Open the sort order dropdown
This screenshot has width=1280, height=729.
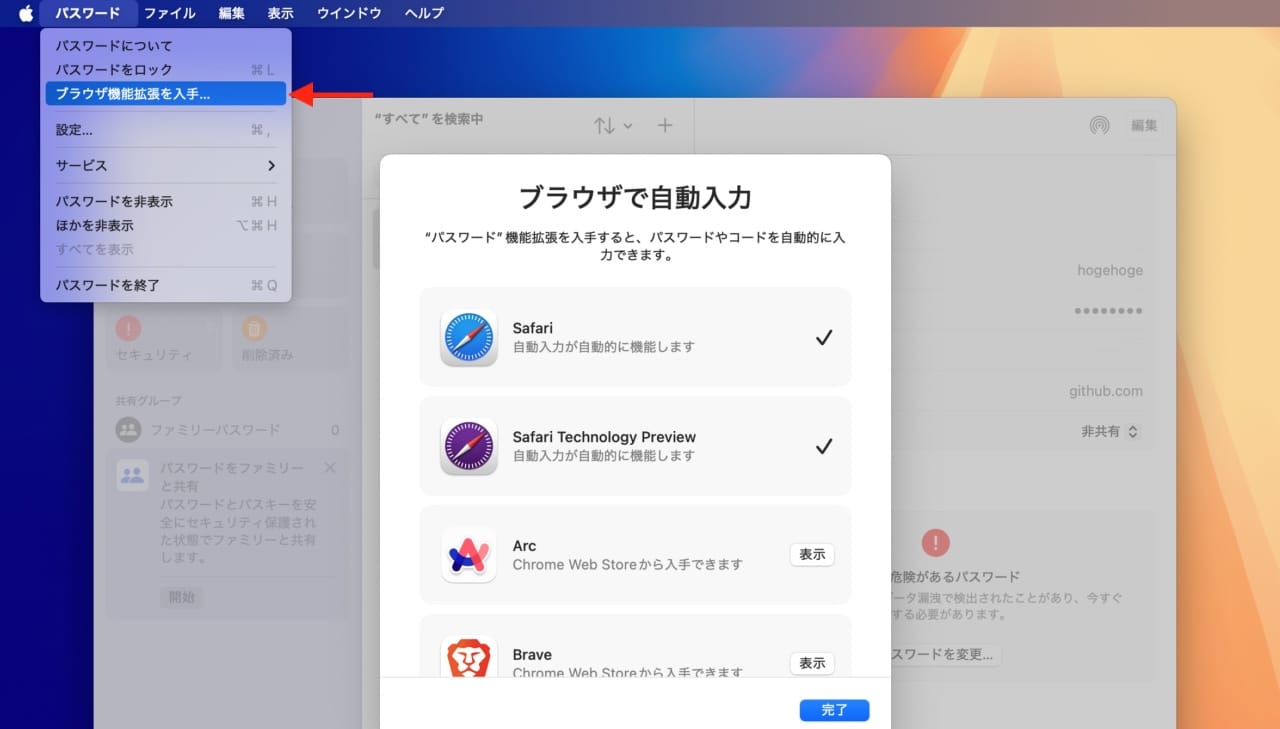point(613,126)
